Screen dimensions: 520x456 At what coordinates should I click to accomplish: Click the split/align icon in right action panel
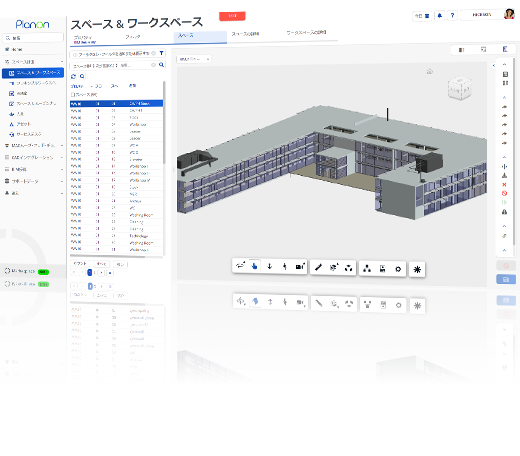(504, 166)
